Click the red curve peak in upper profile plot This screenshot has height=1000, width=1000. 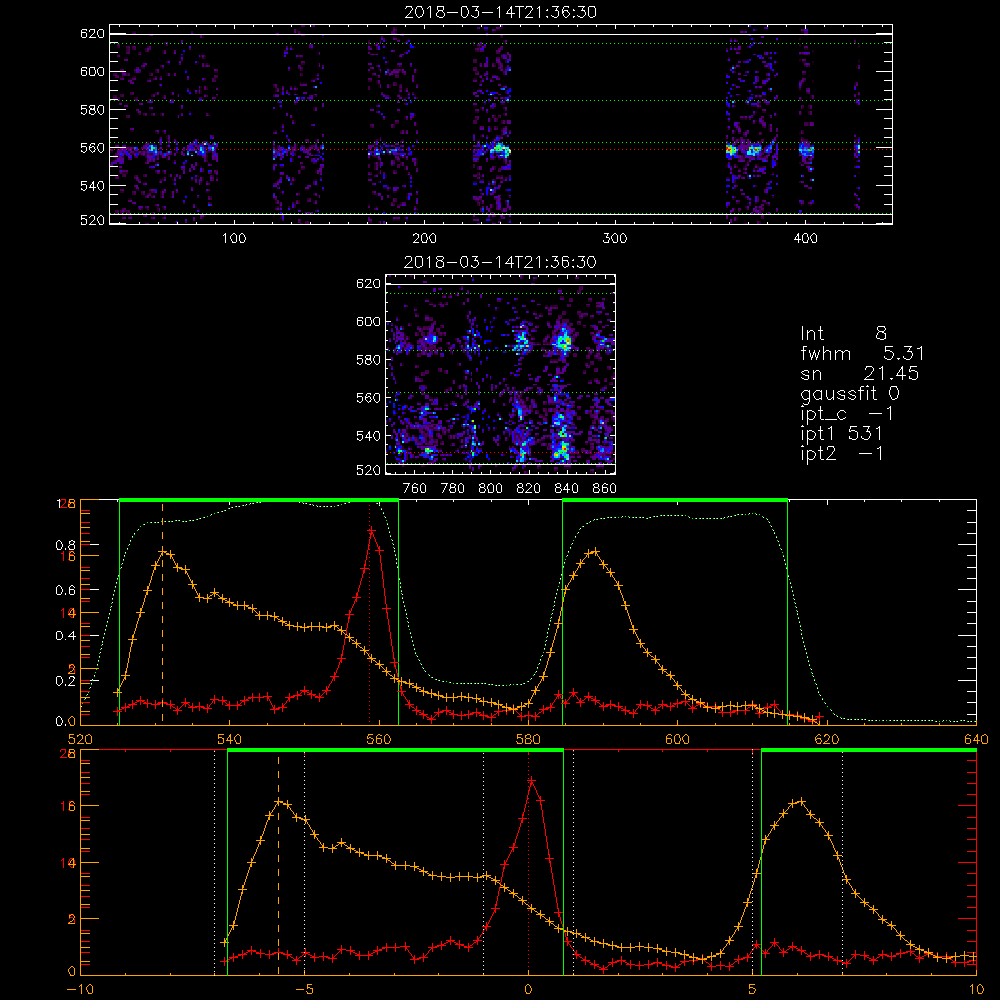click(x=372, y=530)
